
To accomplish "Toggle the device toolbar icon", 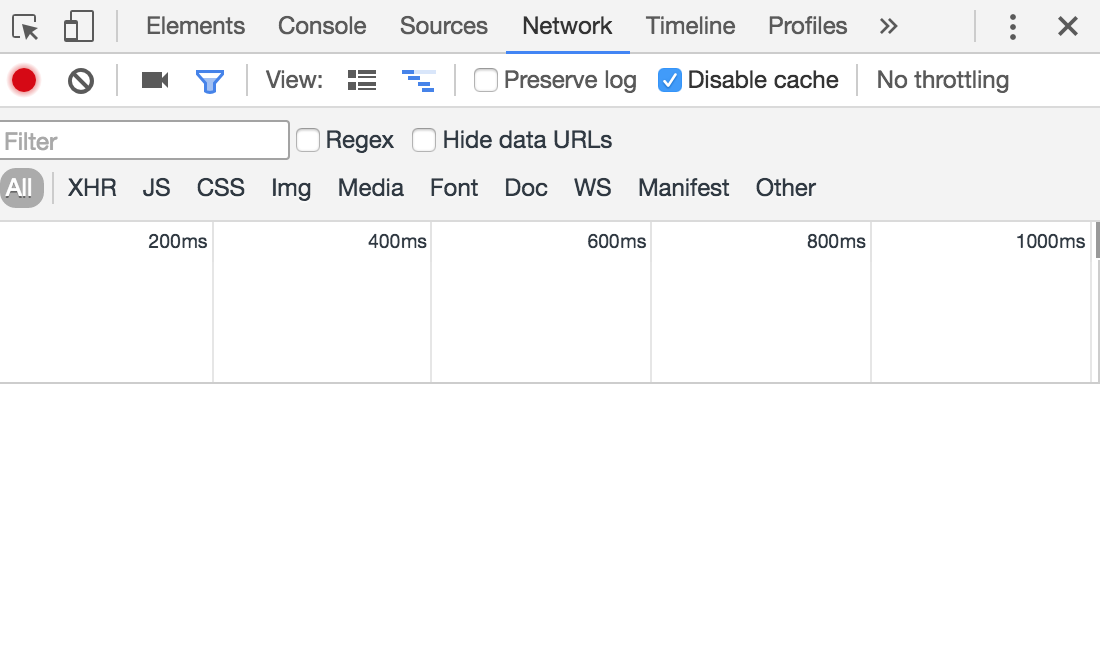I will 78,27.
